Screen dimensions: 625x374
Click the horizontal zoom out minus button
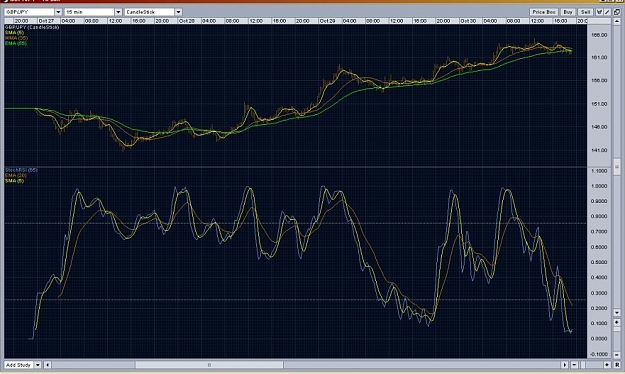point(574,365)
